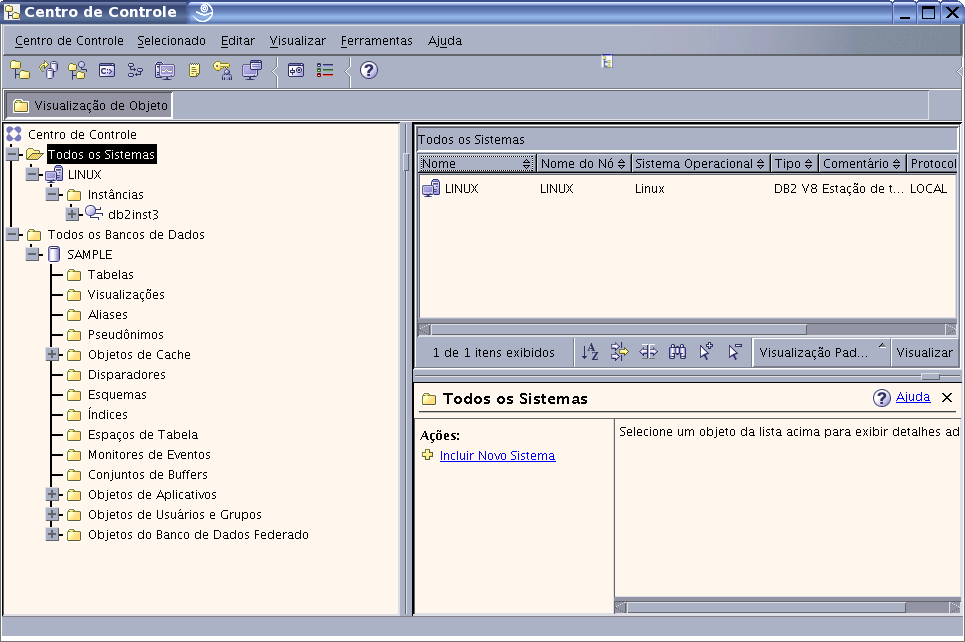The width and height of the screenshot is (965, 642).
Task: Open the Editar menu
Action: tap(238, 41)
